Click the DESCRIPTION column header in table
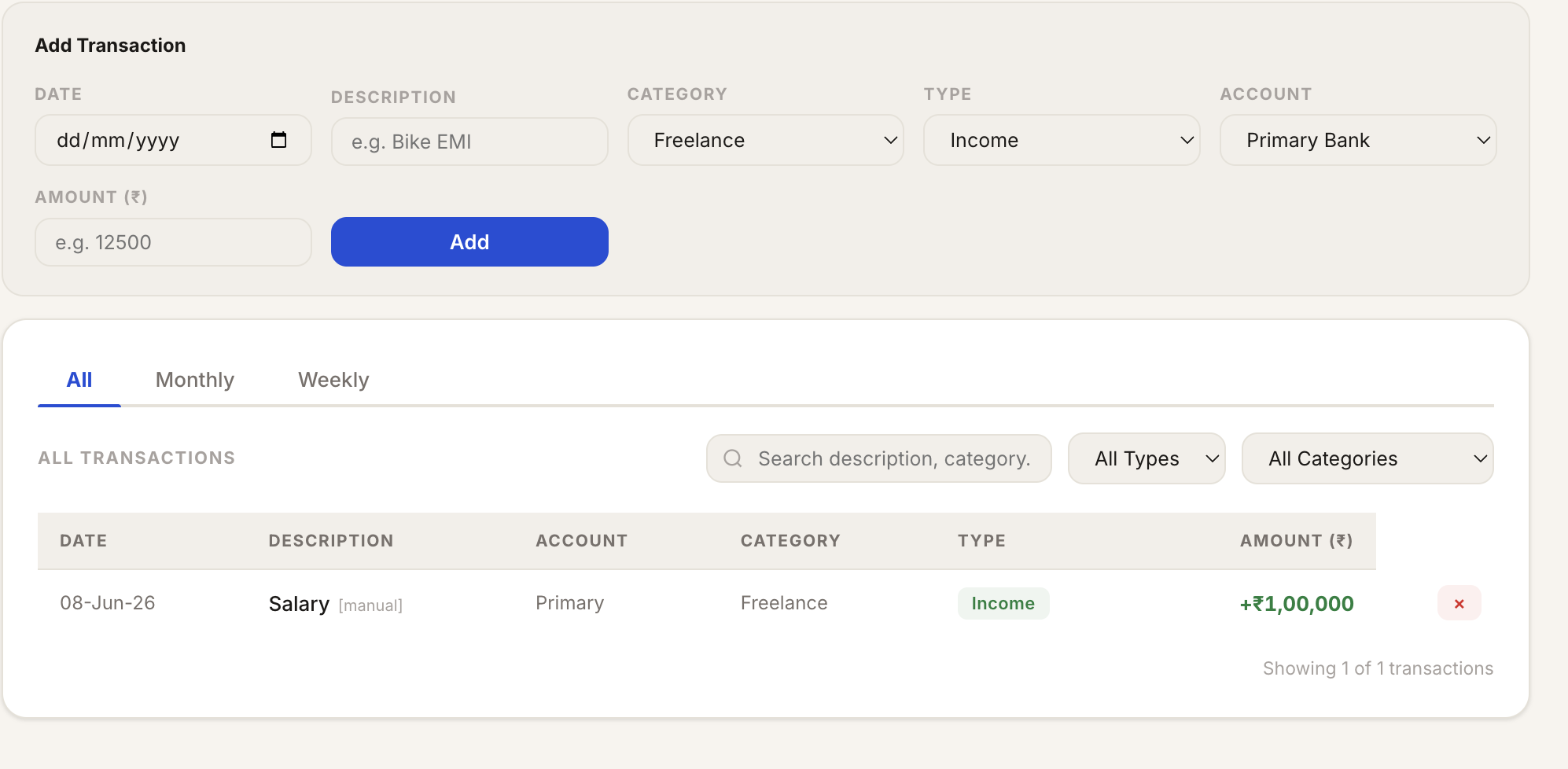Viewport: 1568px width, 769px height. (331, 541)
